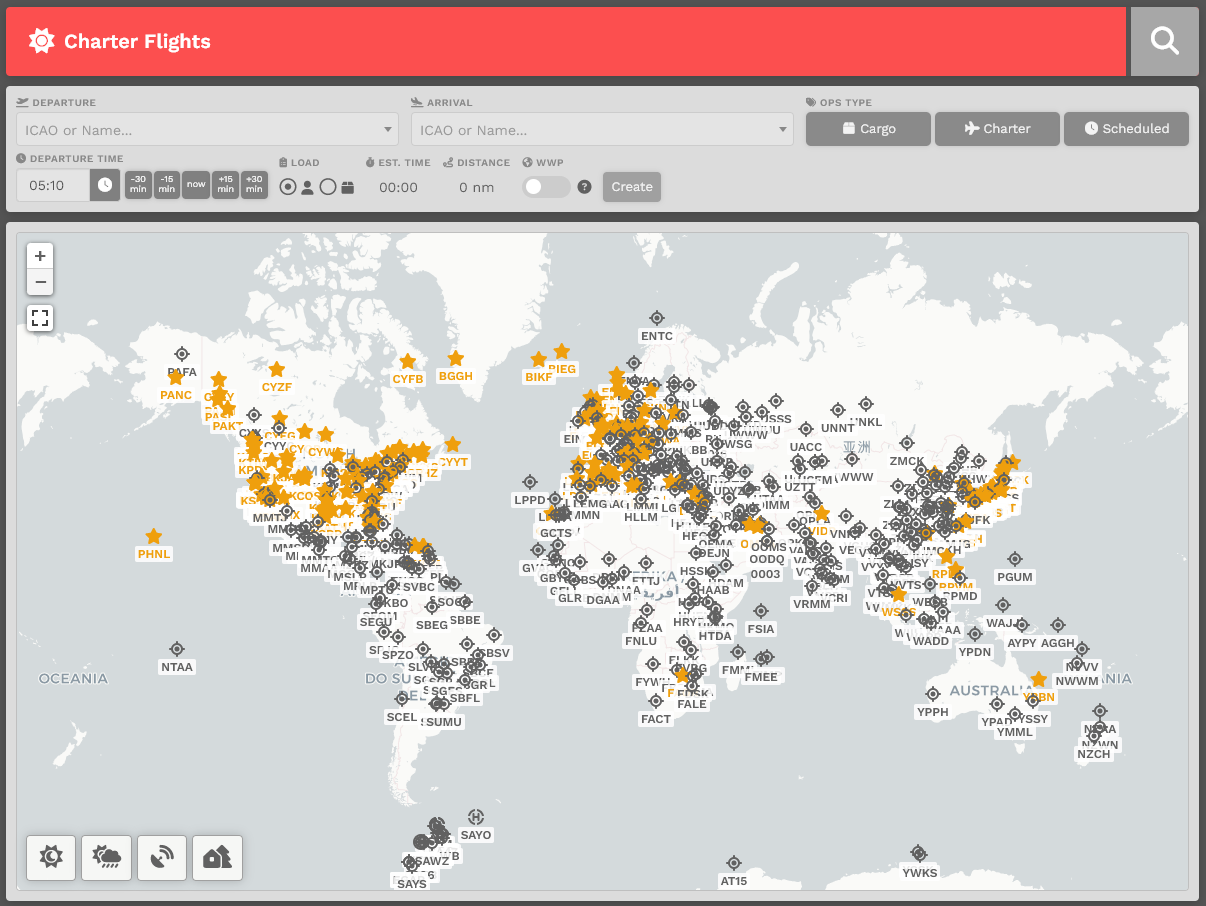Select the CYZF star marker
This screenshot has height=906, width=1206.
click(276, 370)
